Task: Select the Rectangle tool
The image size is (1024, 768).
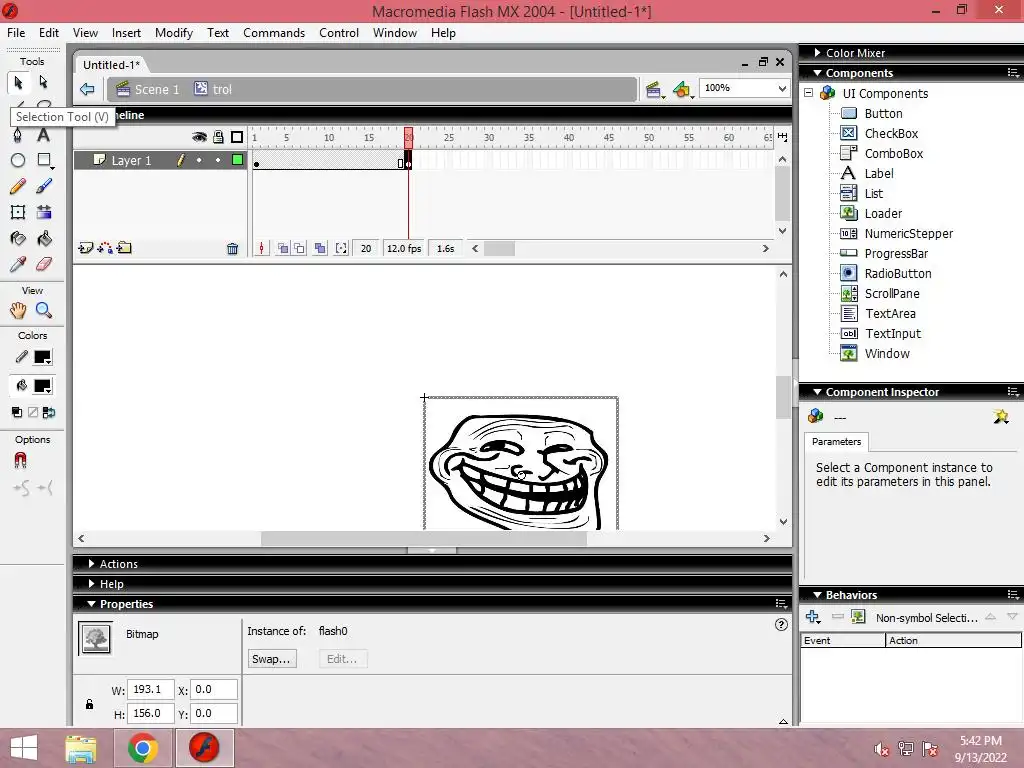Action: pyautogui.click(x=44, y=160)
